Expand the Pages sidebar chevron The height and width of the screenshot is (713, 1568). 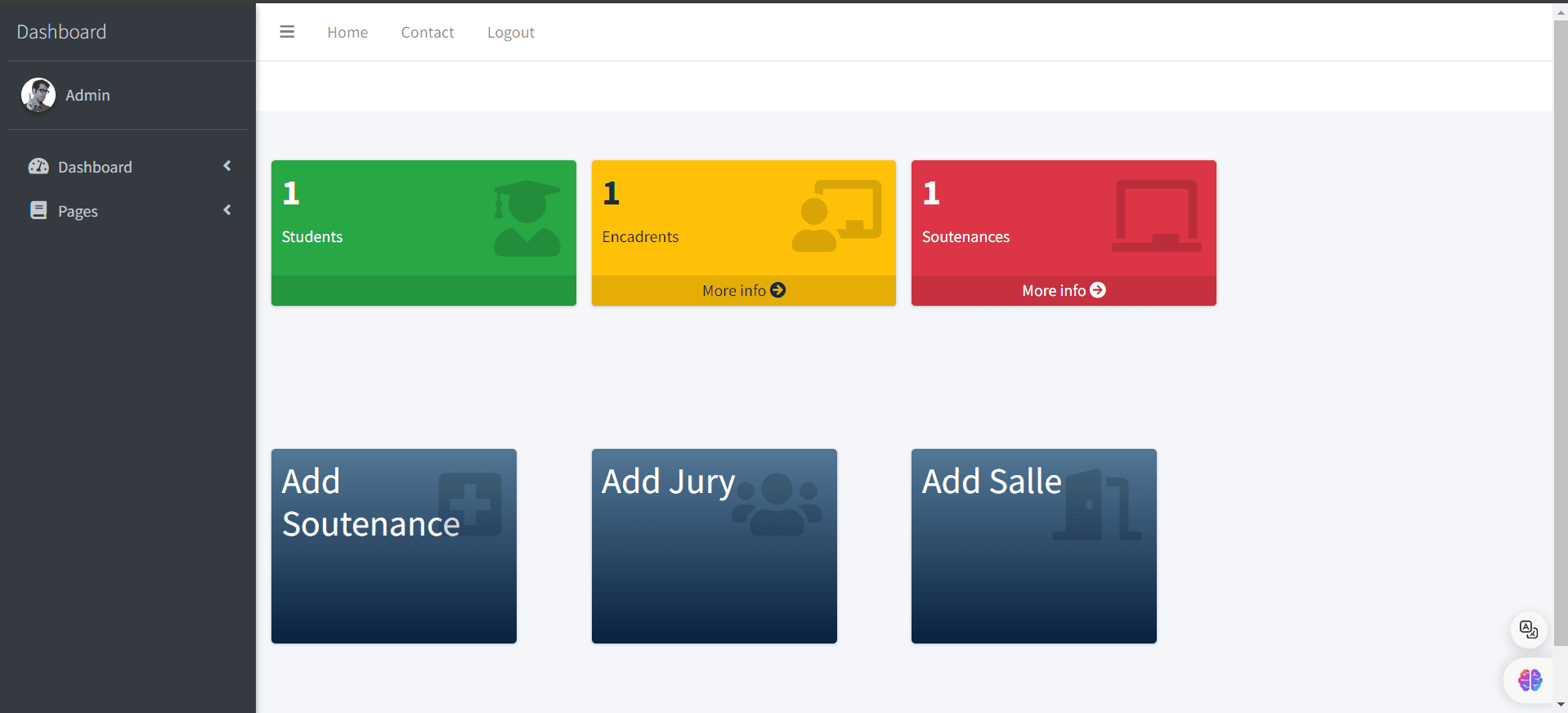click(x=227, y=210)
